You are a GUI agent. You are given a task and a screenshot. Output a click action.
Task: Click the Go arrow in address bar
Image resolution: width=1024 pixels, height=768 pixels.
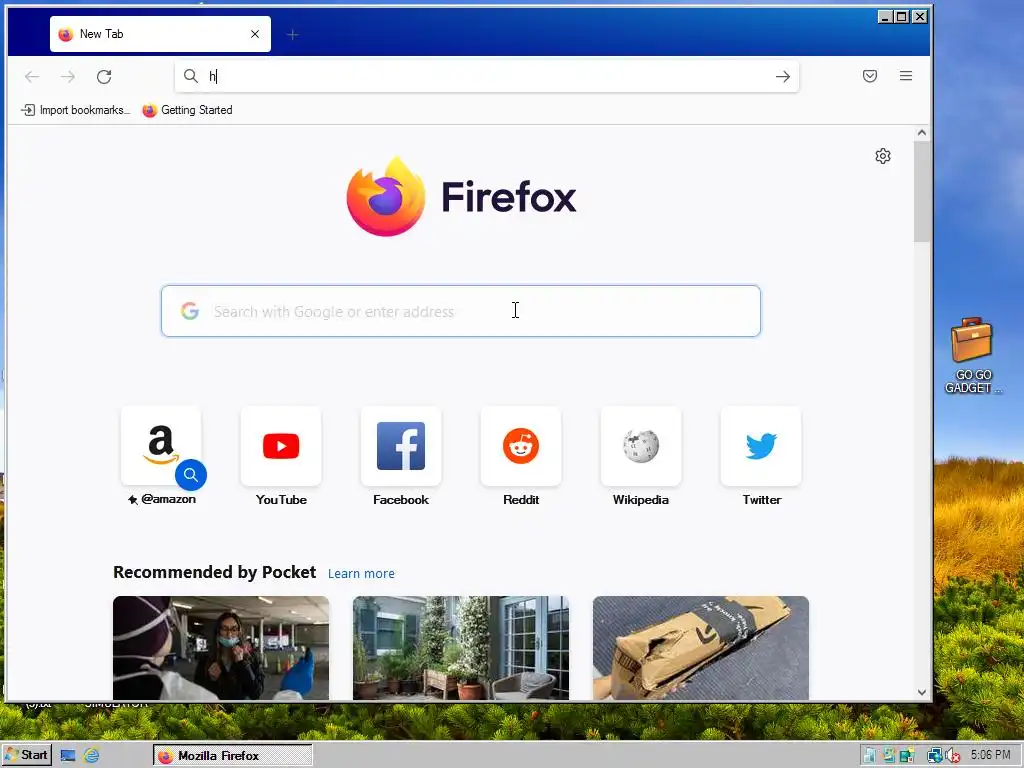point(782,76)
